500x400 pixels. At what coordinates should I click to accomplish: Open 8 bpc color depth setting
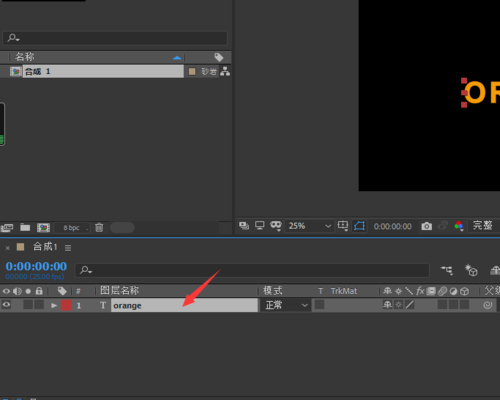71,228
